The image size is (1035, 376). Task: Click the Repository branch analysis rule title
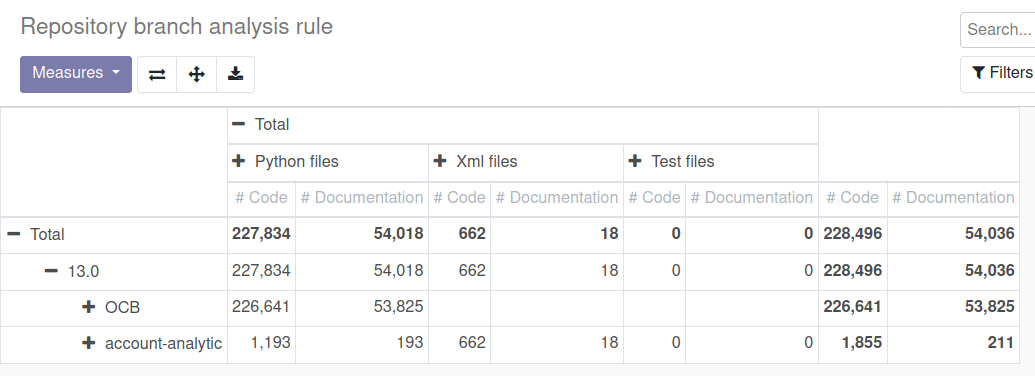(x=177, y=27)
